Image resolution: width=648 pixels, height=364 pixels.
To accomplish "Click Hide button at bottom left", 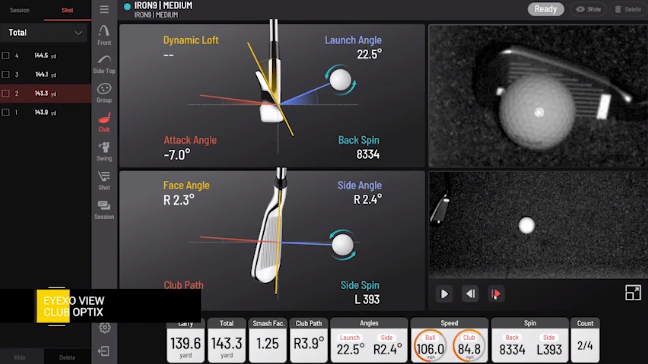I will pyautogui.click(x=20, y=357).
